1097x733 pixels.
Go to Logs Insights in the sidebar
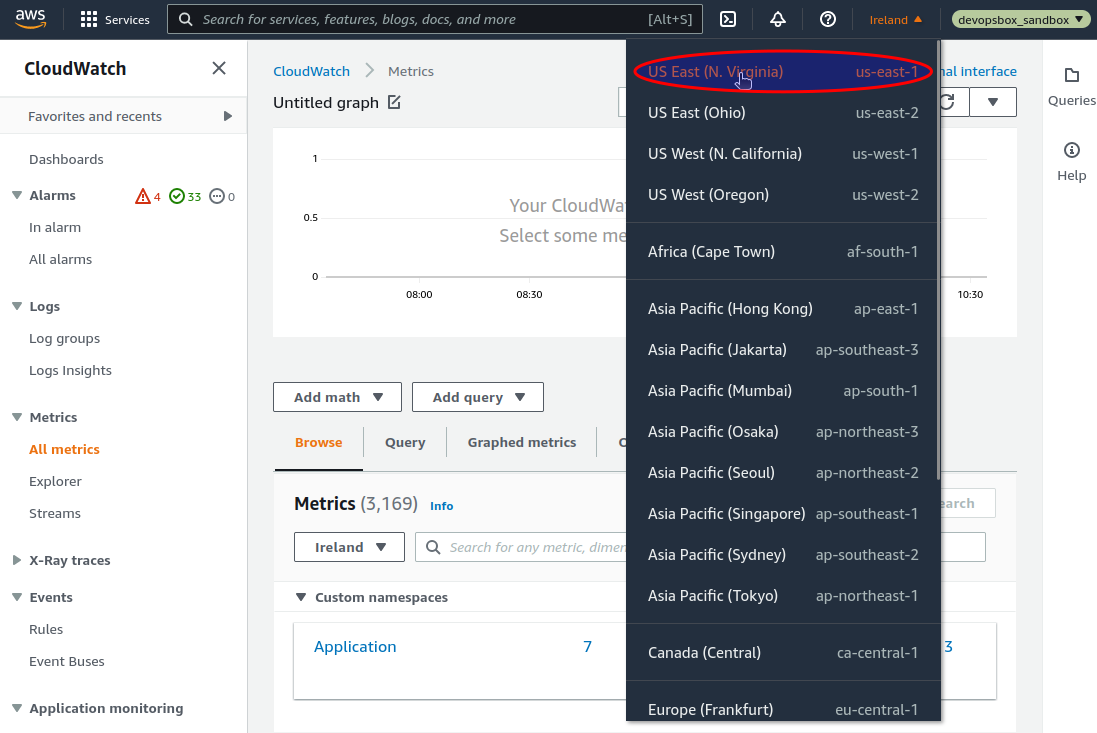(x=70, y=370)
